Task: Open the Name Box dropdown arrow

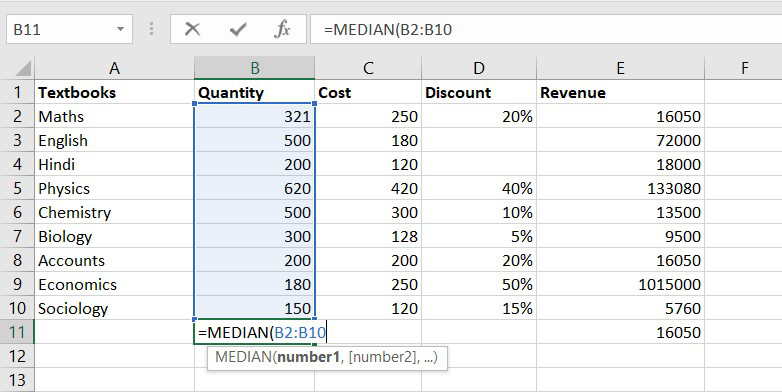Action: (120, 29)
